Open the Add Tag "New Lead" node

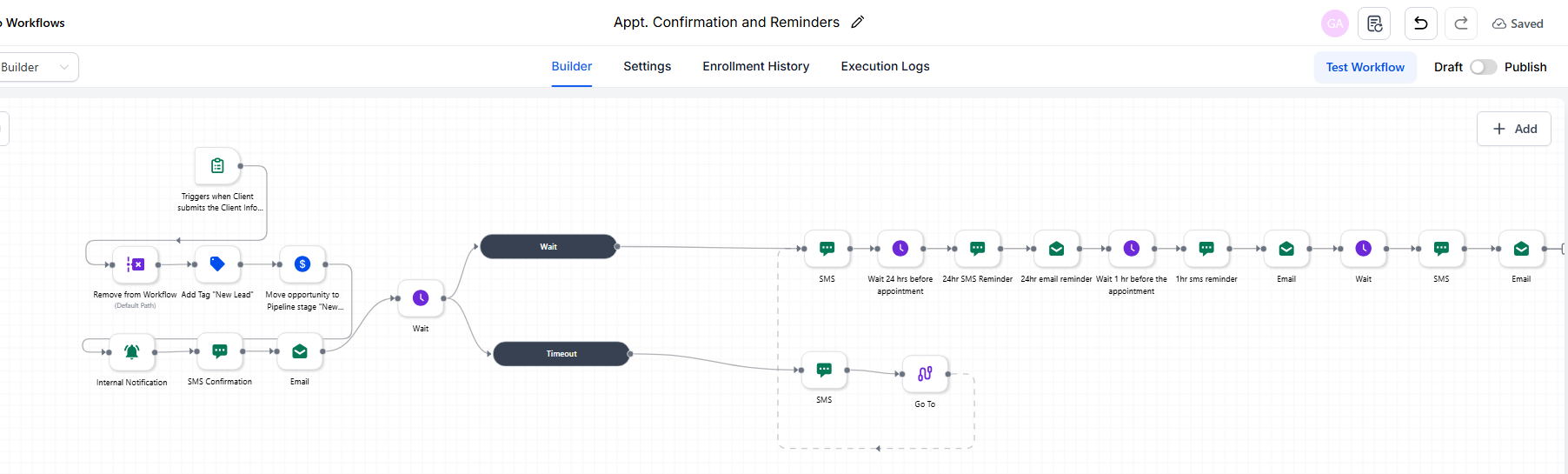point(217,264)
